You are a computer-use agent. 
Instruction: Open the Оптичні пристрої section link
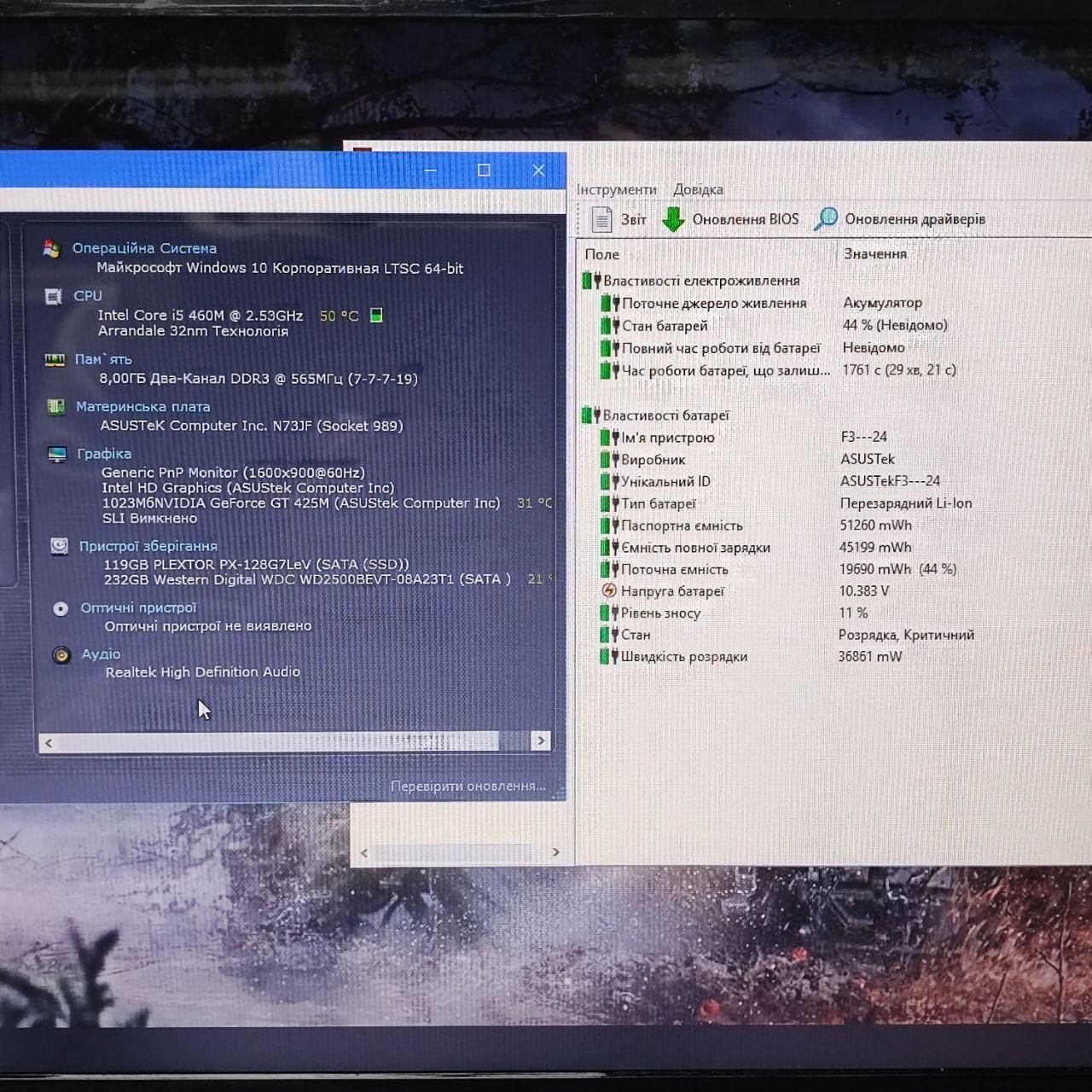pyautogui.click(x=138, y=607)
